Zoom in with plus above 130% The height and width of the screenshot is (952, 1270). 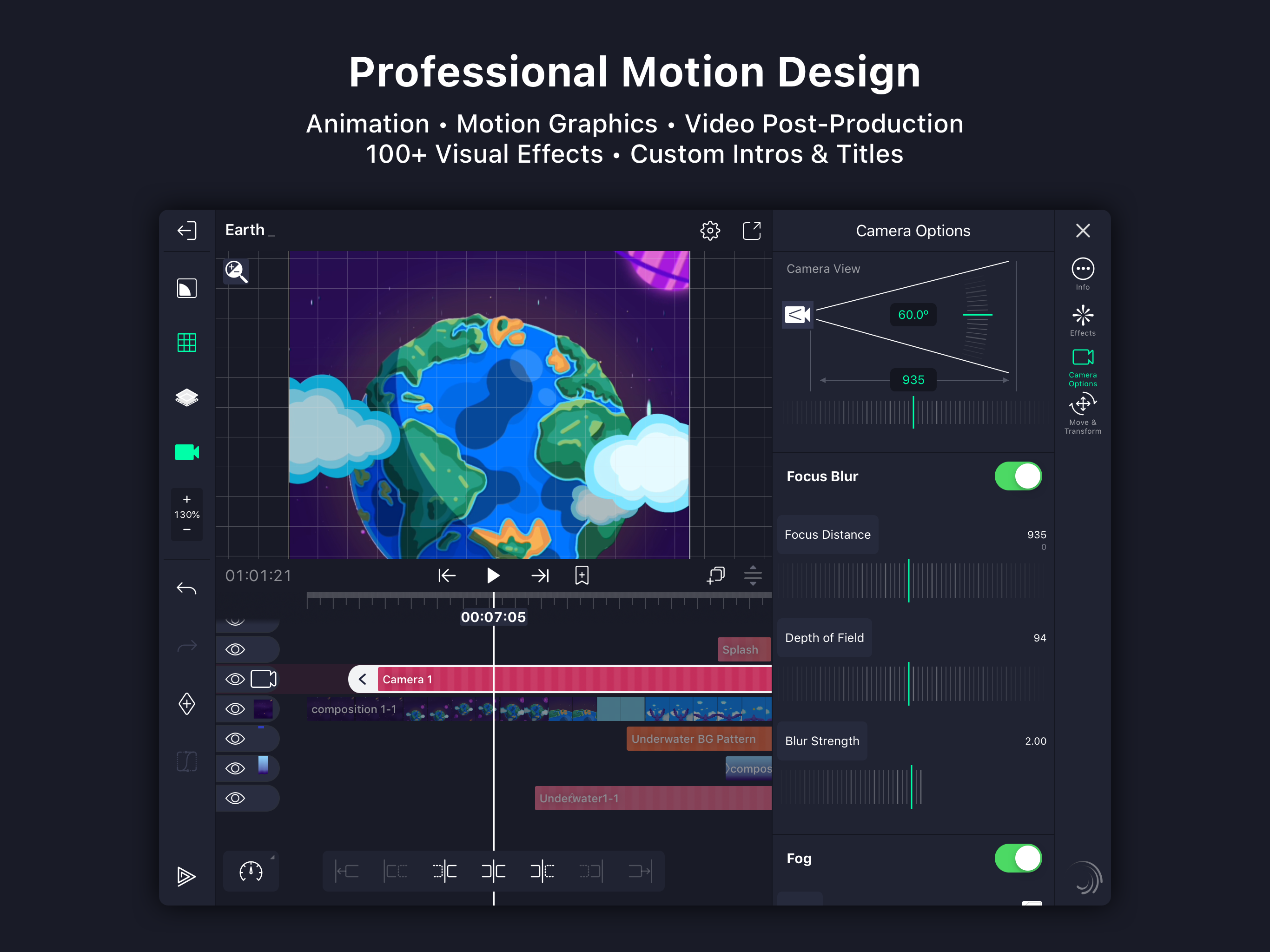(186, 499)
